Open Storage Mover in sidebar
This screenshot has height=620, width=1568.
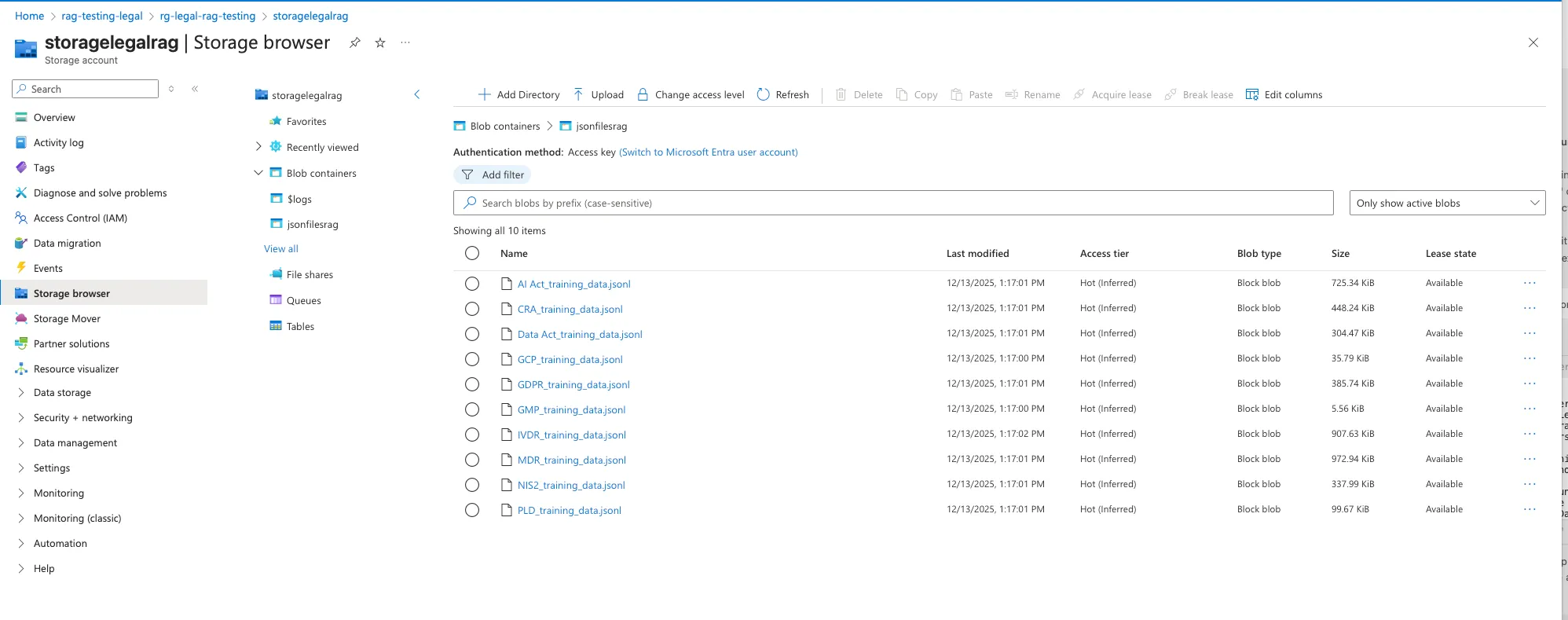(67, 318)
